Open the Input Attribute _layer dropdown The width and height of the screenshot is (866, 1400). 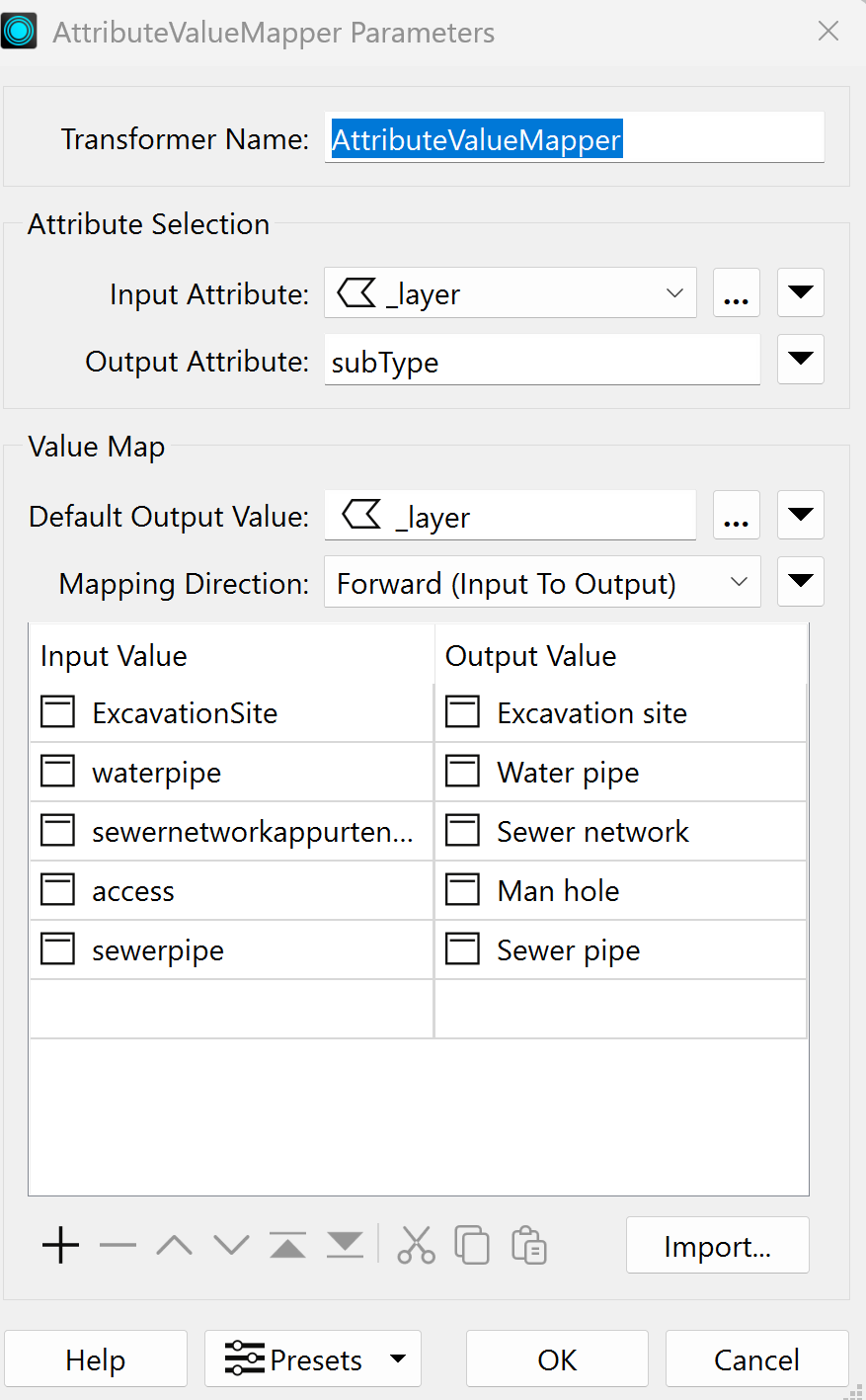click(x=511, y=292)
